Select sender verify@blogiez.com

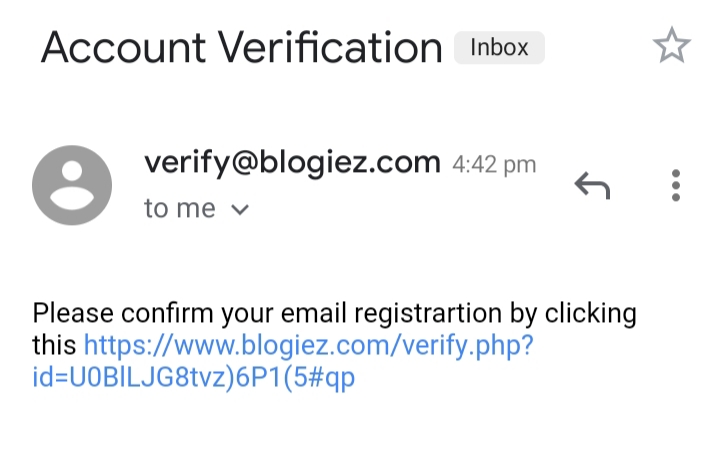[292, 163]
